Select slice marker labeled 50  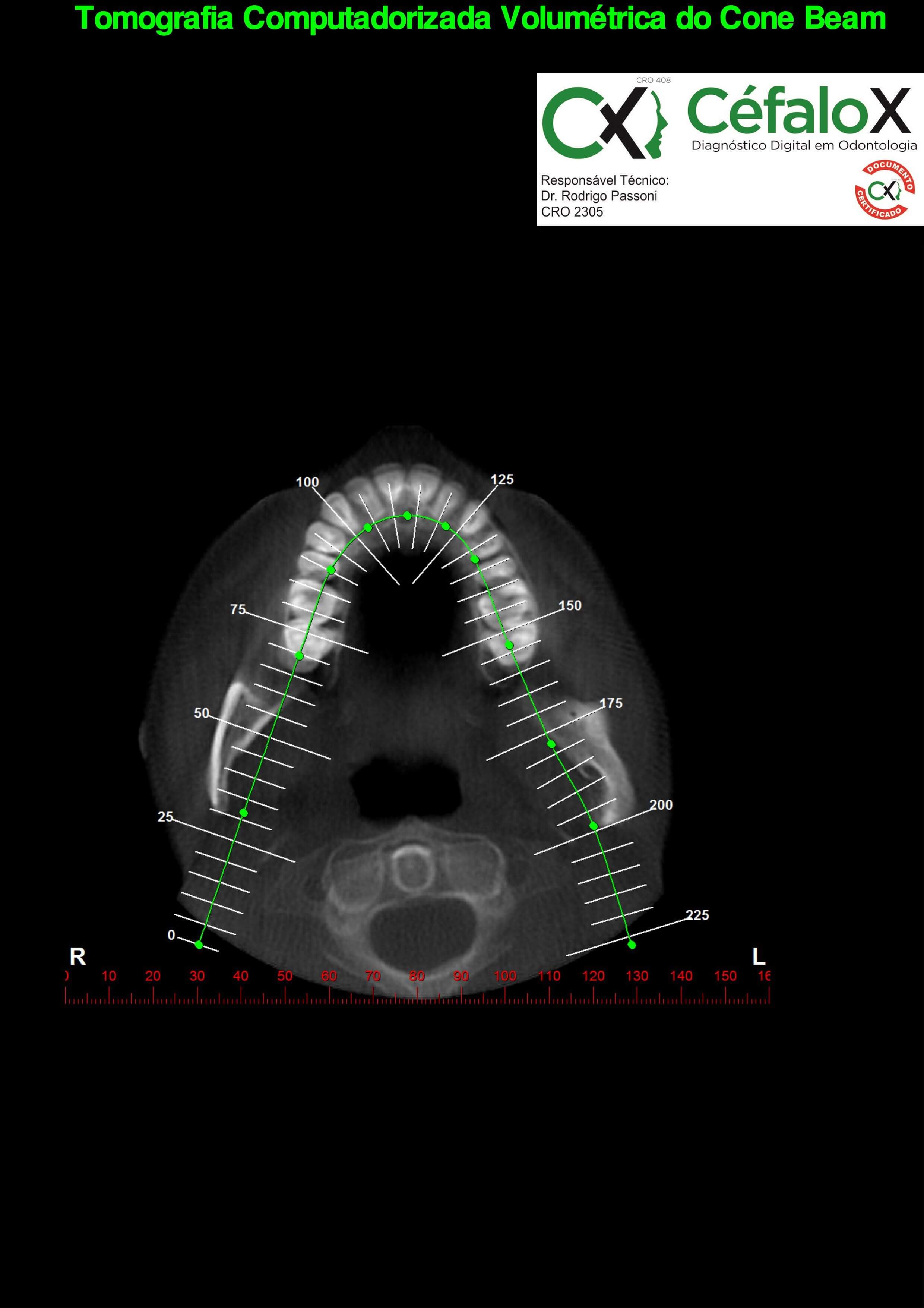click(x=202, y=713)
